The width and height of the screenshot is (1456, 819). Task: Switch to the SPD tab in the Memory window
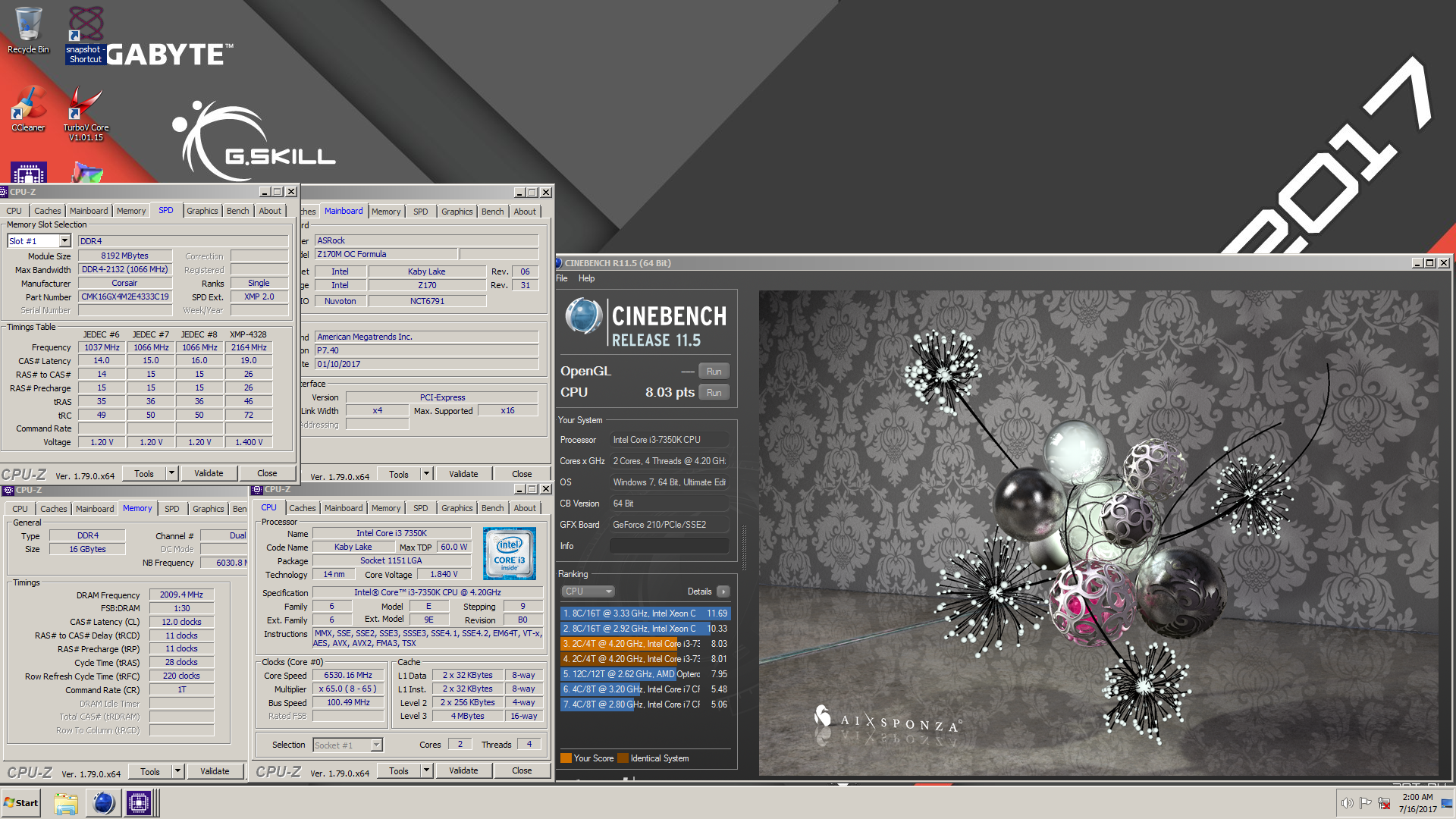click(x=172, y=509)
